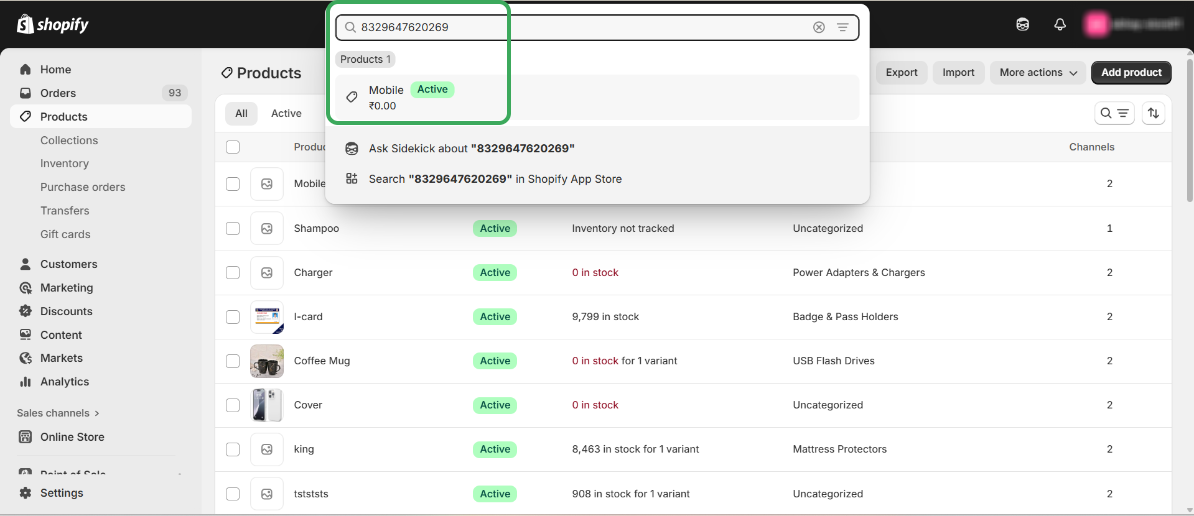Click the Products 1 filter chip

tap(366, 59)
